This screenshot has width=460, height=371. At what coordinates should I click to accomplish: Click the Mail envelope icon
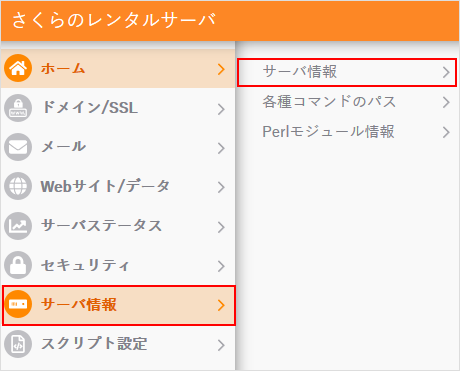tap(18, 147)
